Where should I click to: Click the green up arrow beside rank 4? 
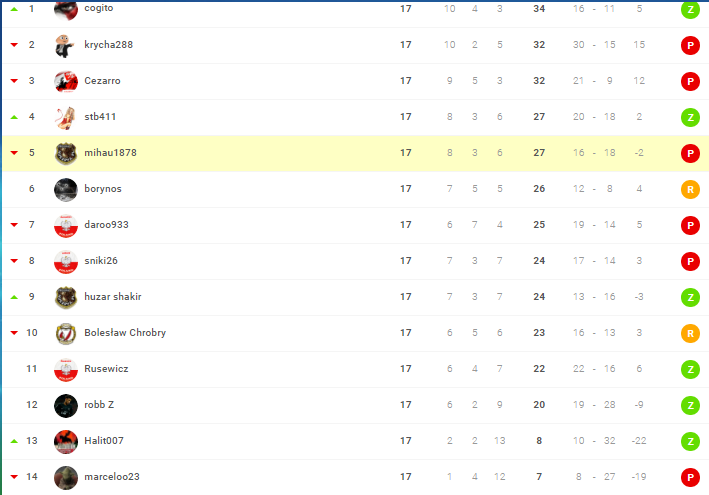[x=14, y=117]
